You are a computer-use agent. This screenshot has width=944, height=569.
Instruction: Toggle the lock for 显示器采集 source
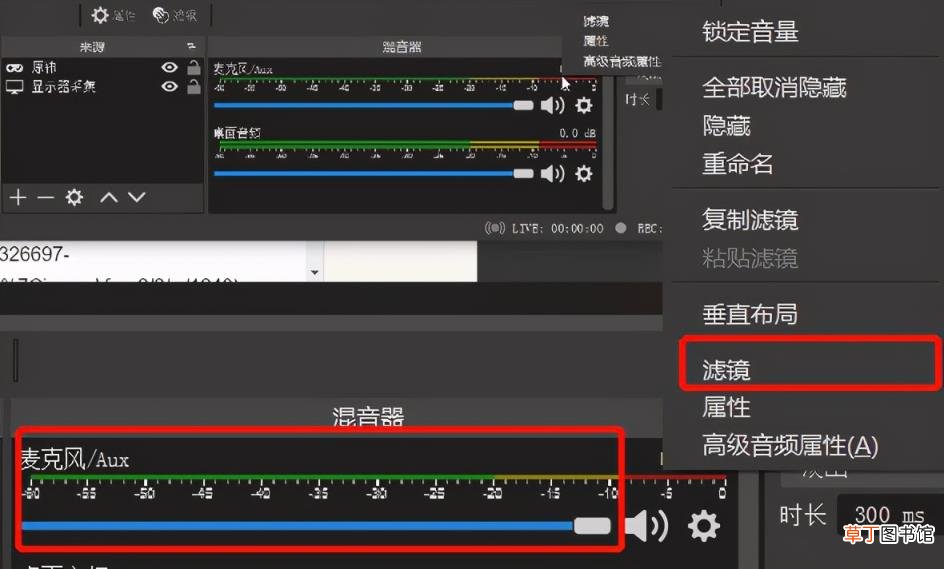pos(194,87)
